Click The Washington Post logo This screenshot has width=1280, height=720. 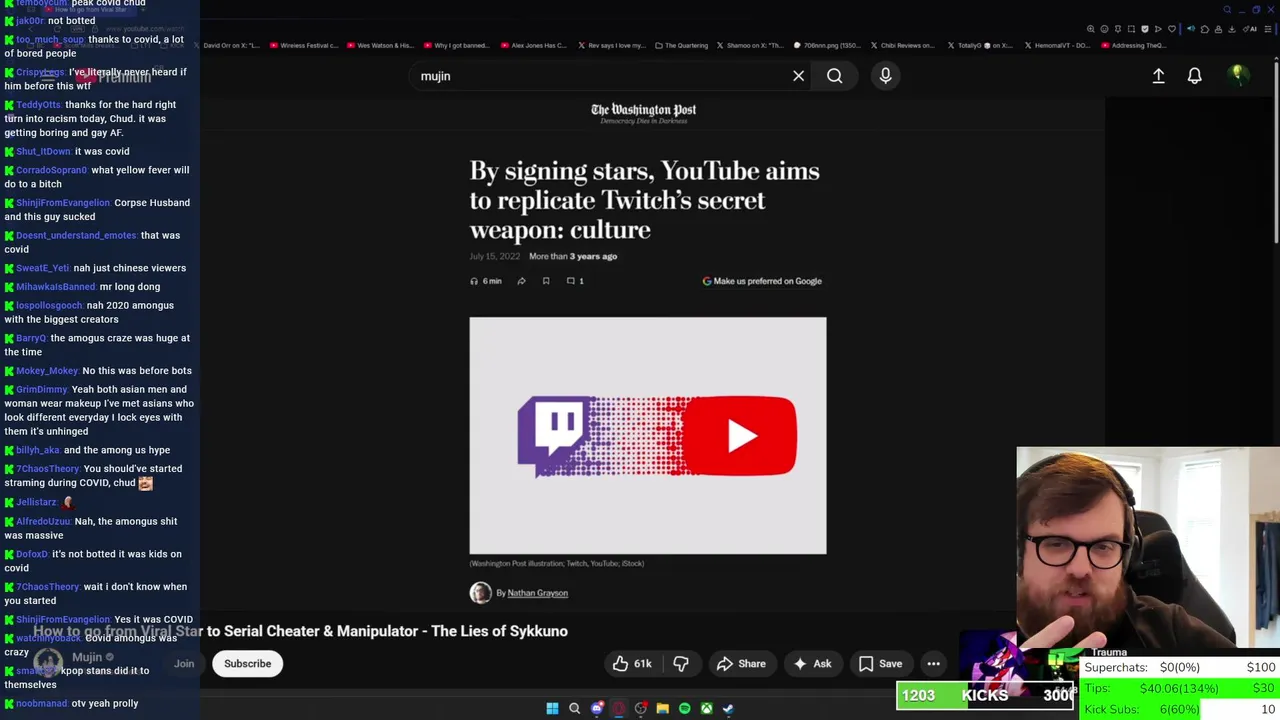click(x=643, y=113)
